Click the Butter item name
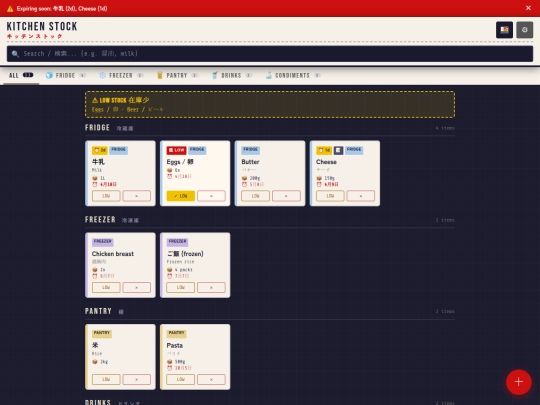Viewport: 540px width, 405px height. (250, 162)
